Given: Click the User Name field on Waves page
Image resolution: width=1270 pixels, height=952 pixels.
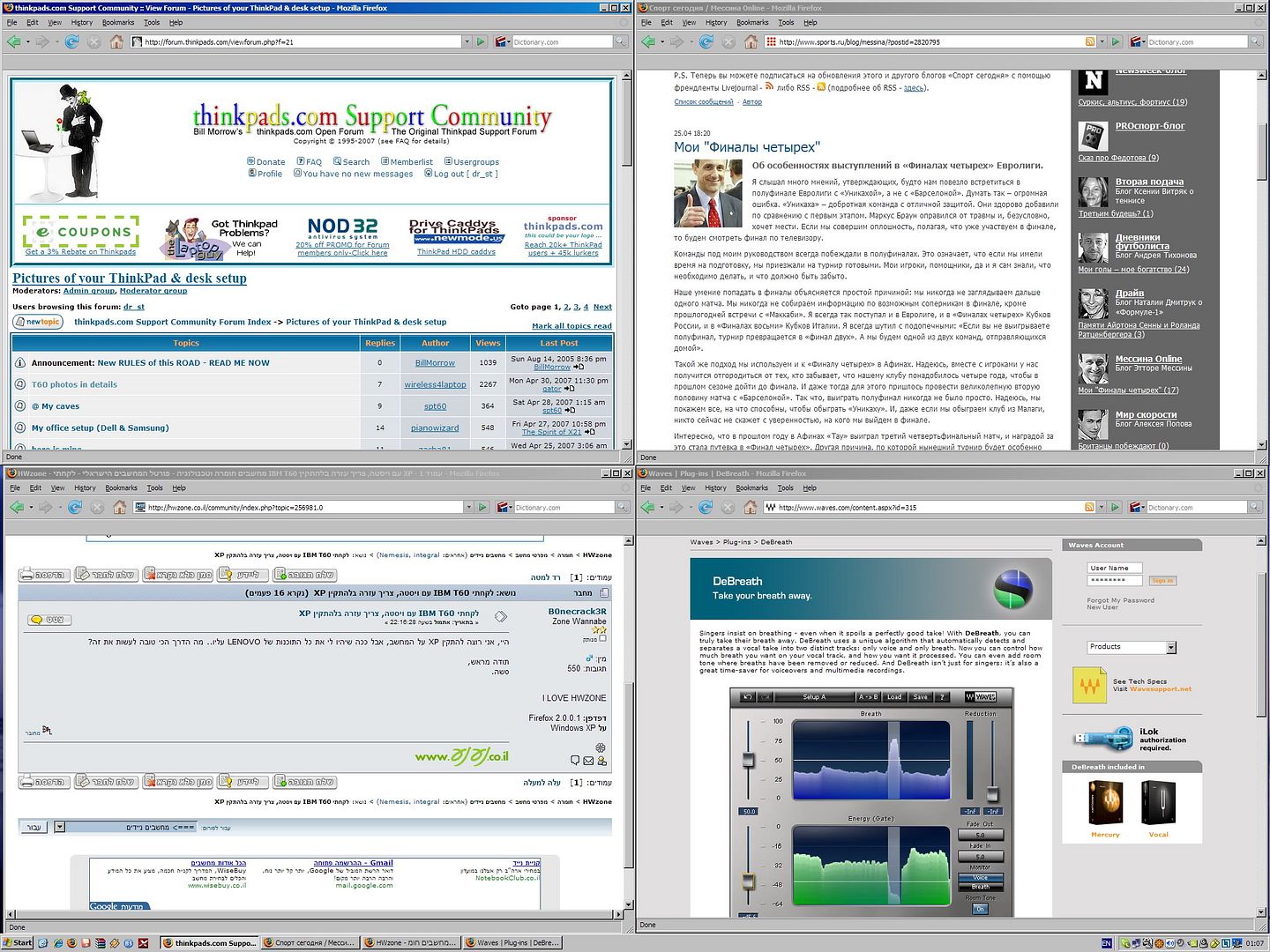Looking at the screenshot, I should (x=1115, y=568).
